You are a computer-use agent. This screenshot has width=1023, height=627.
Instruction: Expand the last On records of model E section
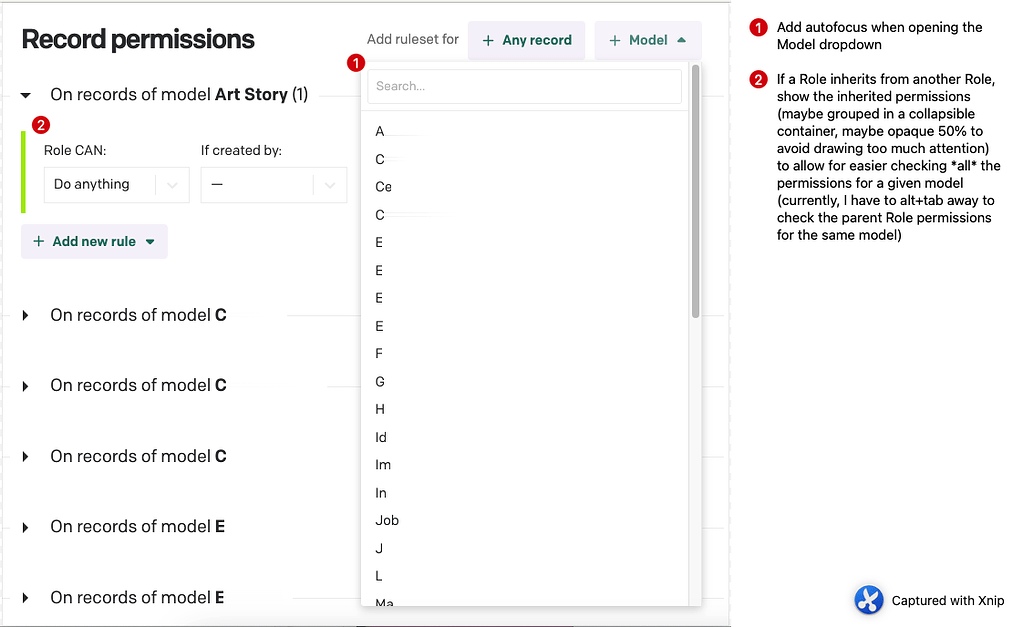coord(24,597)
